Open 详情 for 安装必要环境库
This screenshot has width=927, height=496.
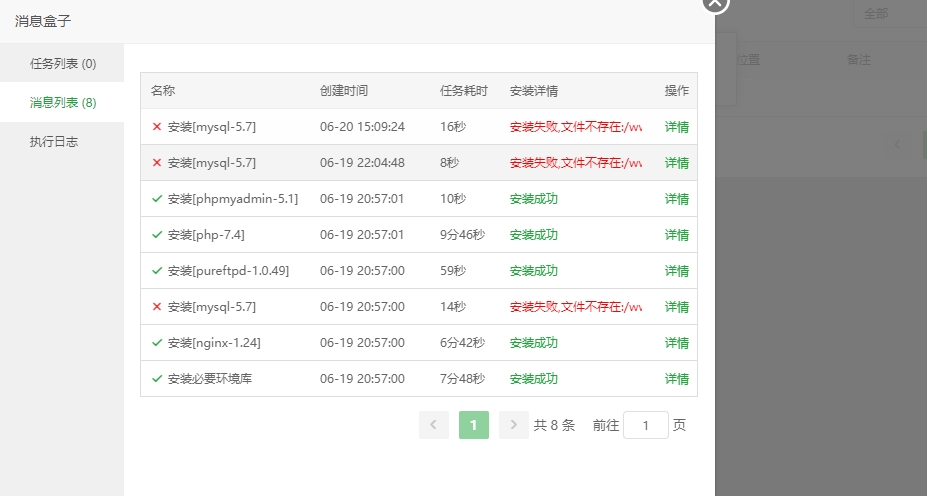coord(676,379)
